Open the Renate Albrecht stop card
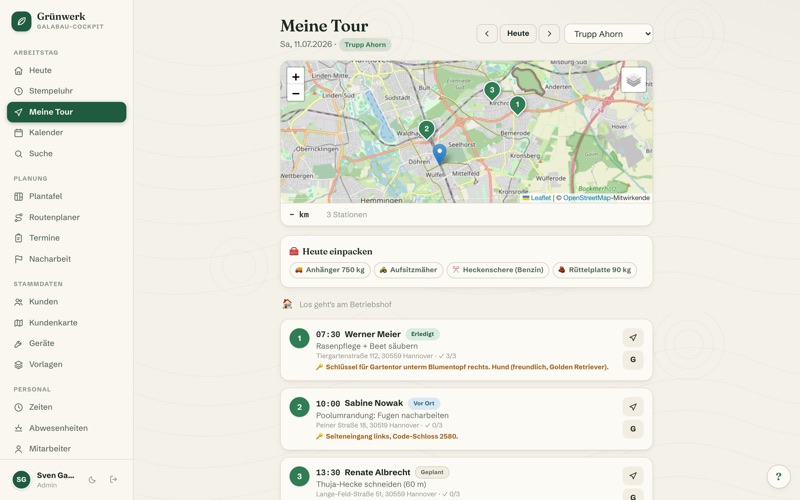800x500 pixels. click(466, 479)
